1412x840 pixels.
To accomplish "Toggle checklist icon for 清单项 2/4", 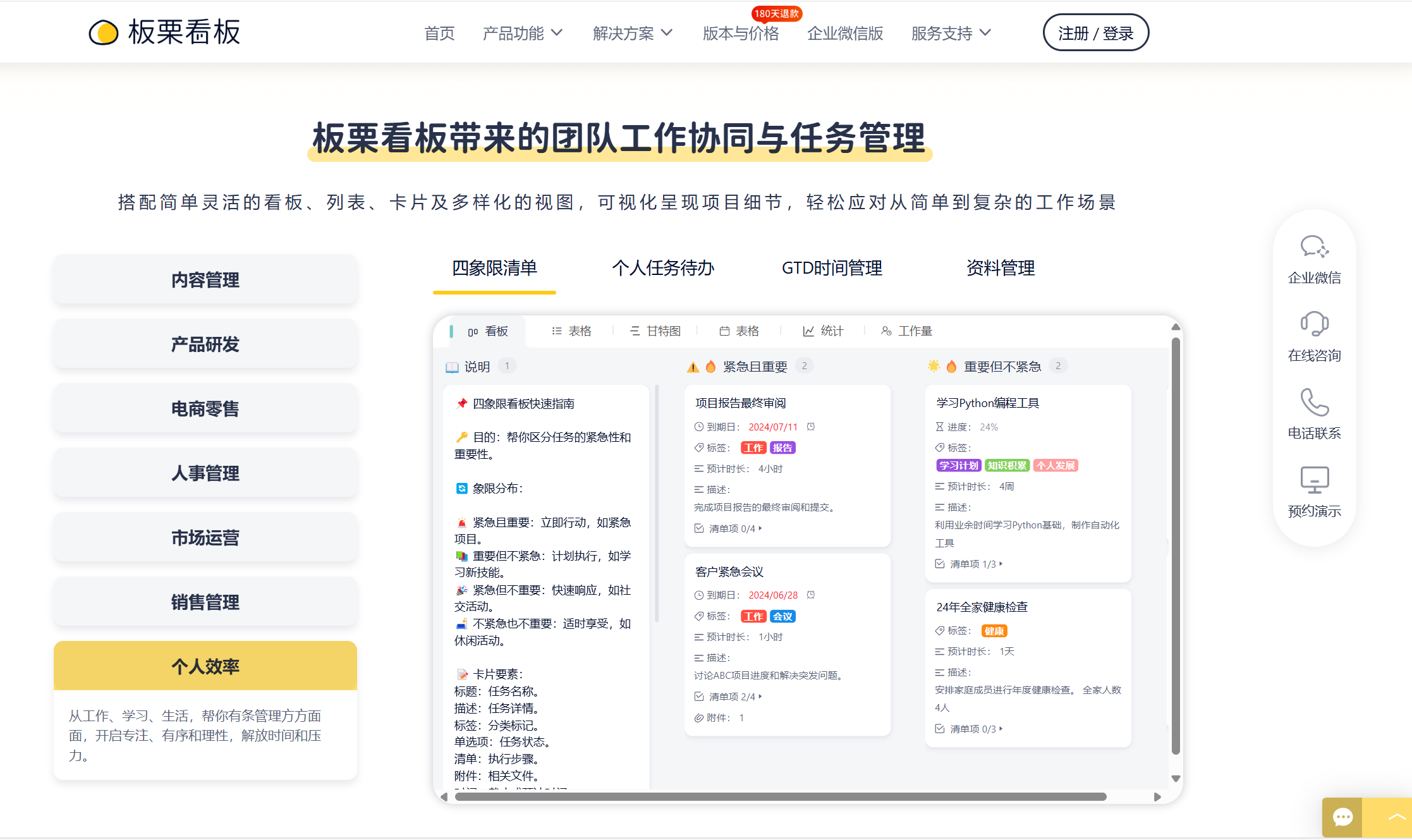I will pyautogui.click(x=699, y=697).
